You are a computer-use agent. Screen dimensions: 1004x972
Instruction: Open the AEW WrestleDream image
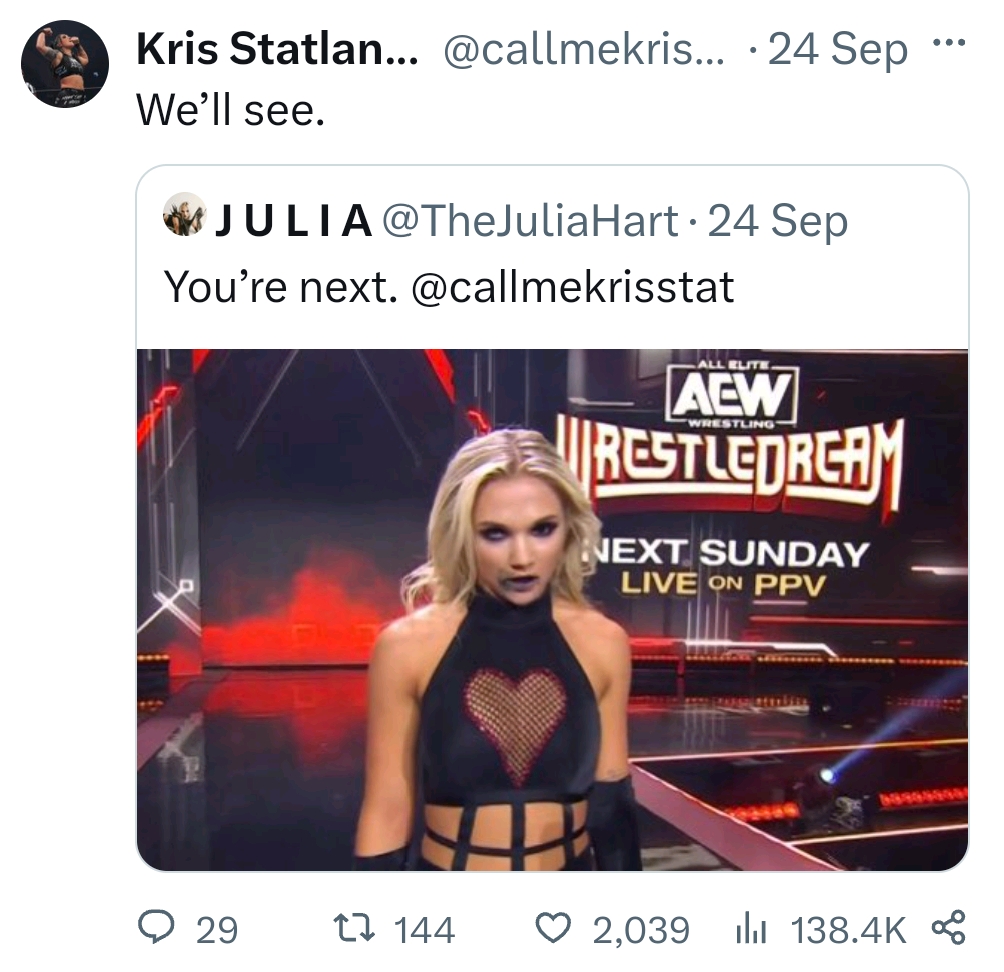pyautogui.click(x=552, y=610)
